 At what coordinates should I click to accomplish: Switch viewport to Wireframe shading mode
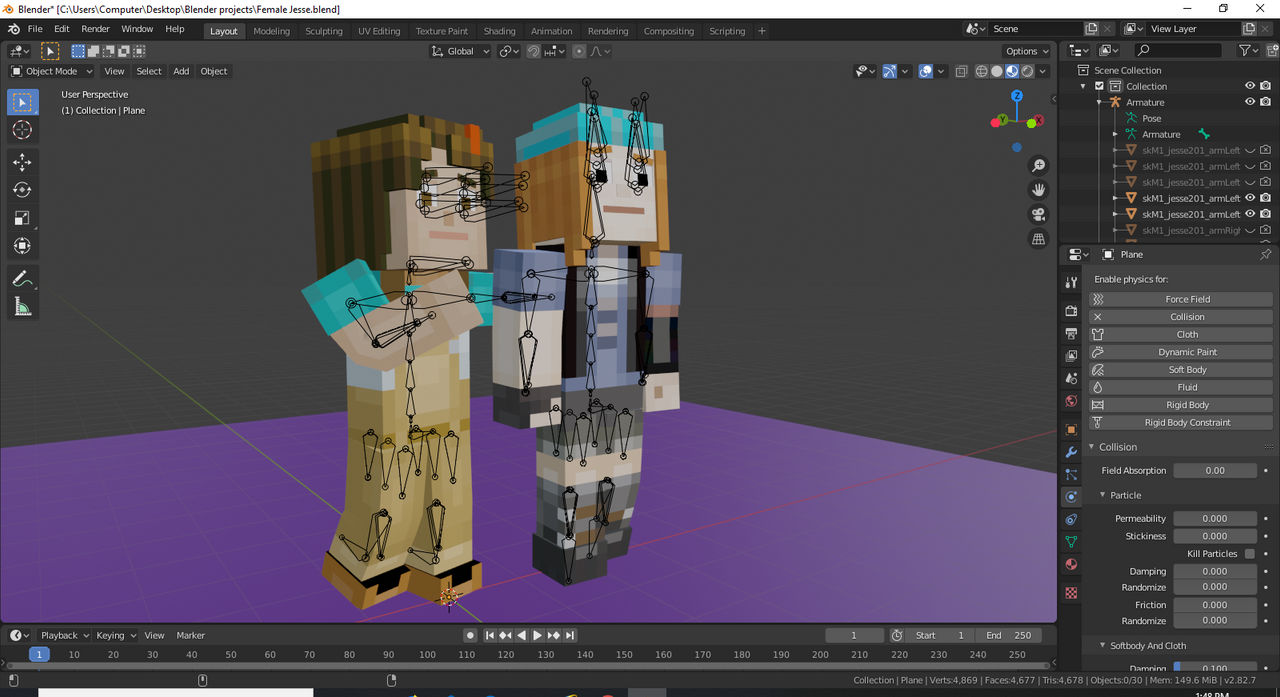coord(980,71)
